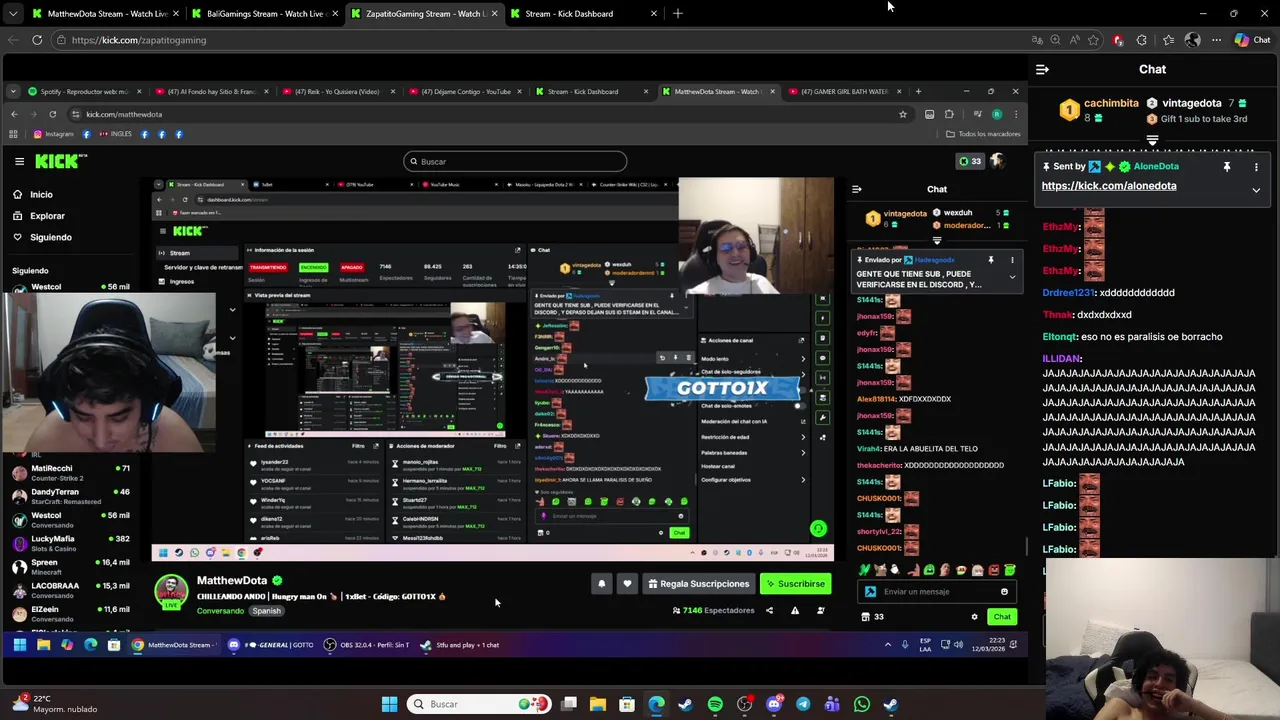Image resolution: width=1280 pixels, height=720 pixels.
Task: Collapse the outer Kick chat panel
Action: click(x=1042, y=69)
